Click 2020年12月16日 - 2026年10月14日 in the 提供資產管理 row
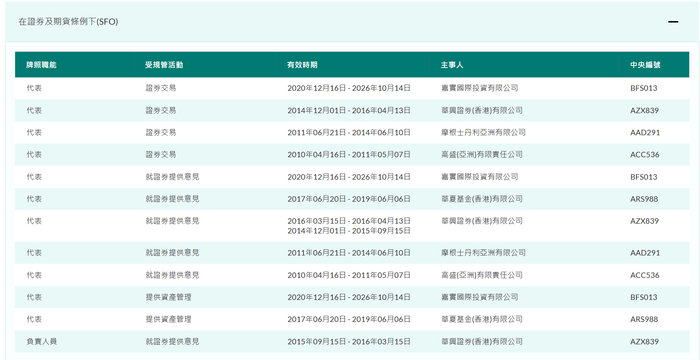Viewport: 700px width, 360px height. pyautogui.click(x=349, y=297)
